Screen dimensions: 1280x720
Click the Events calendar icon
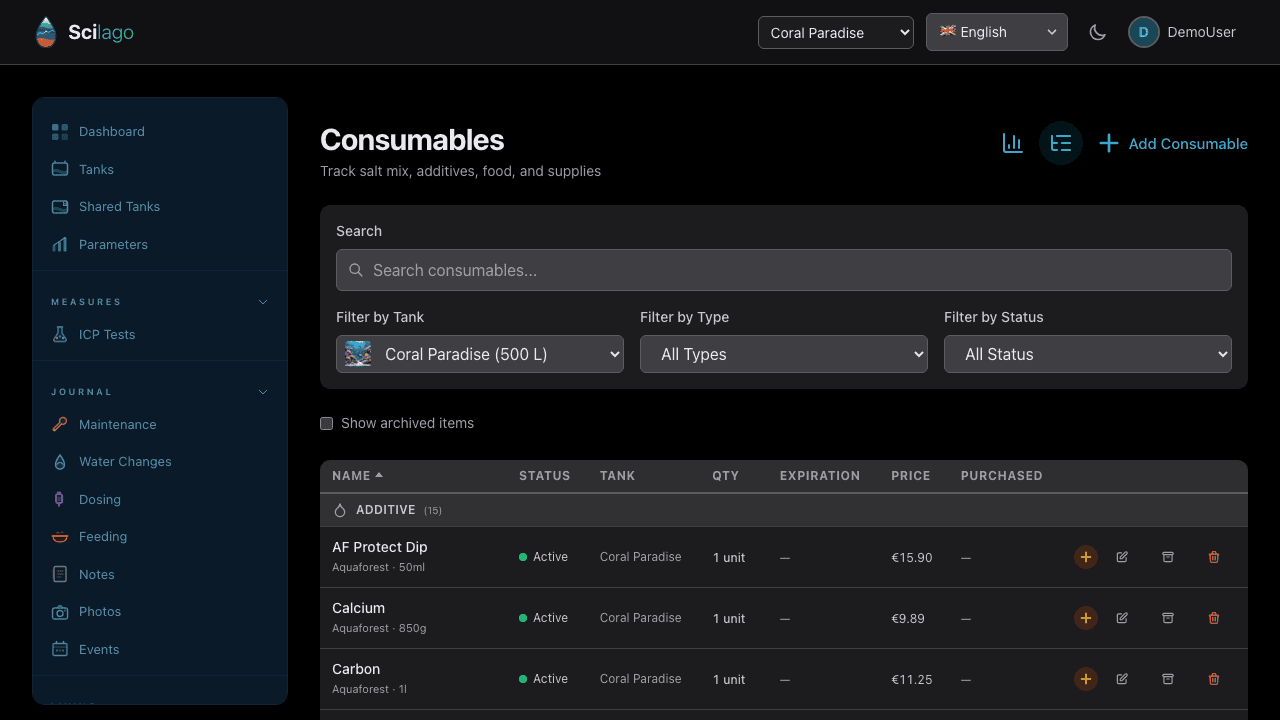click(x=60, y=649)
